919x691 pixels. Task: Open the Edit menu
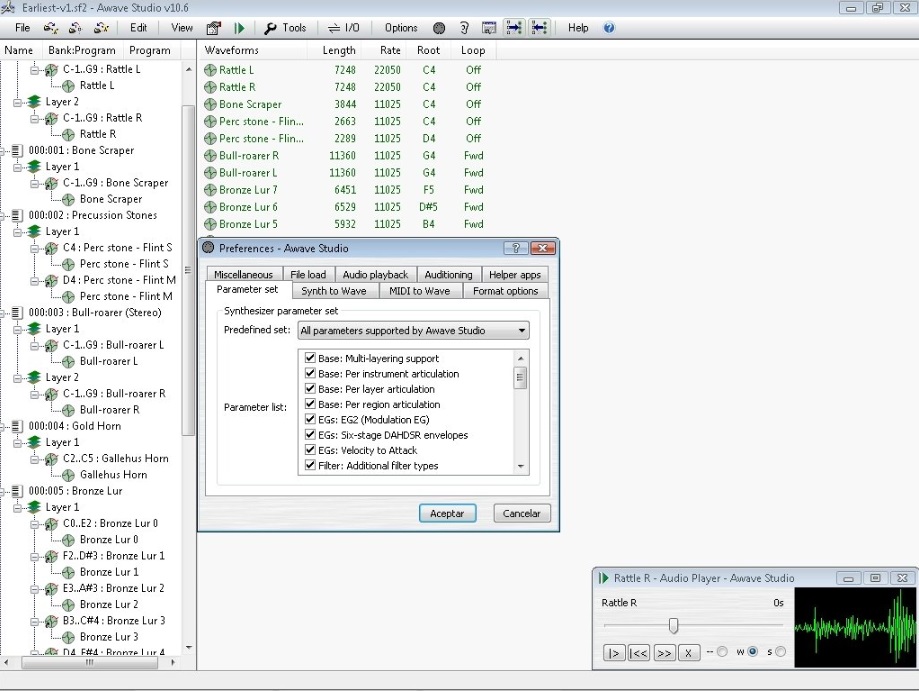tap(138, 28)
